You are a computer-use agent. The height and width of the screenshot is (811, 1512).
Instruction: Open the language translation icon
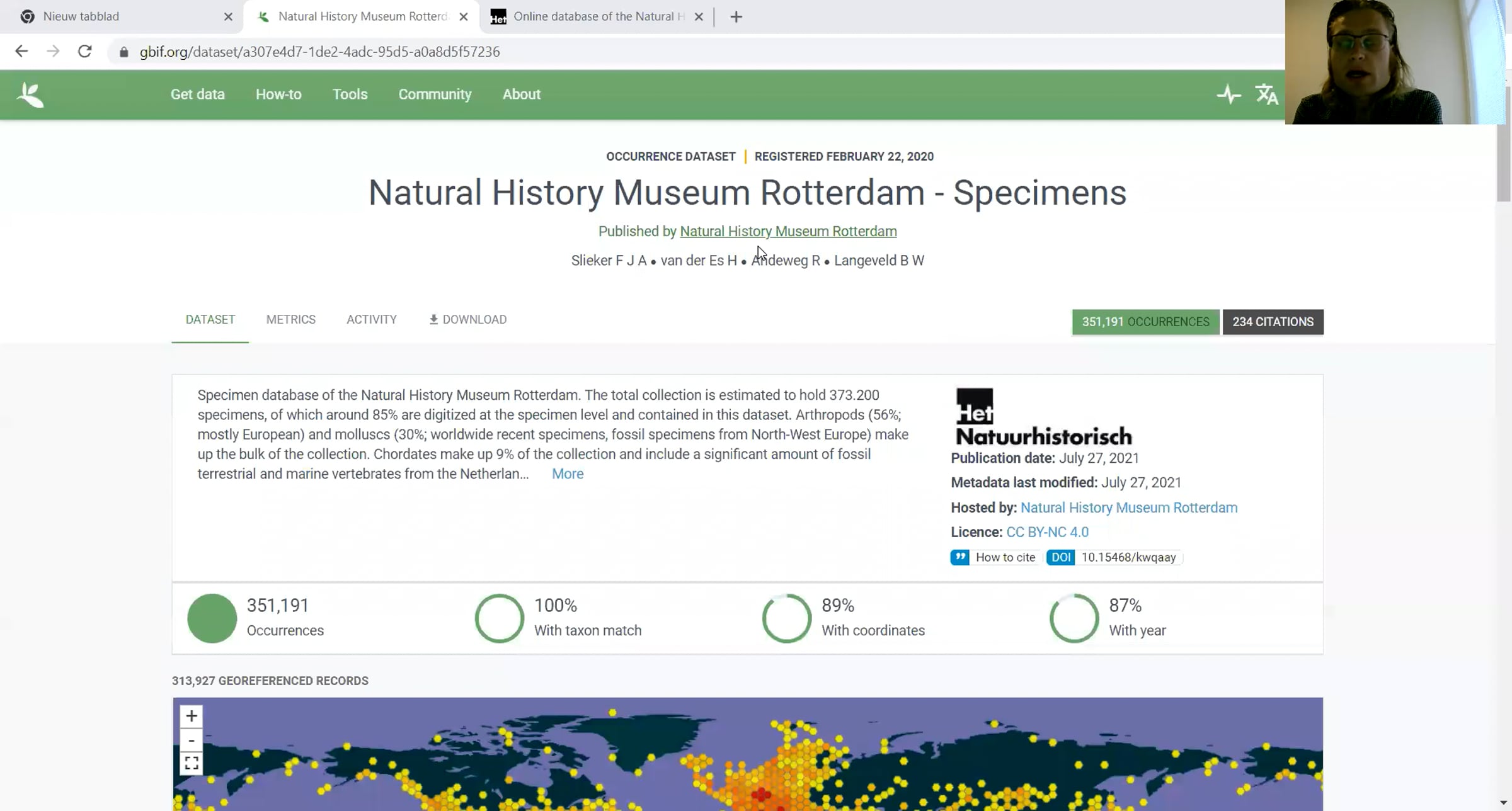click(1266, 95)
